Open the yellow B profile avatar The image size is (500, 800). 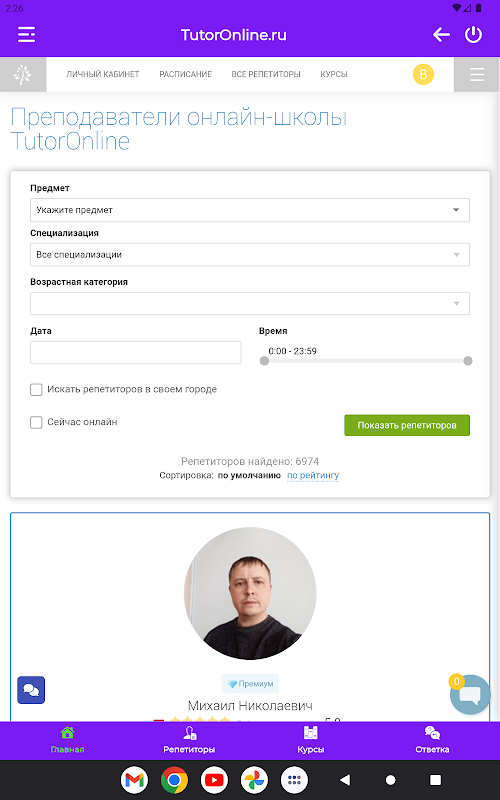423,74
